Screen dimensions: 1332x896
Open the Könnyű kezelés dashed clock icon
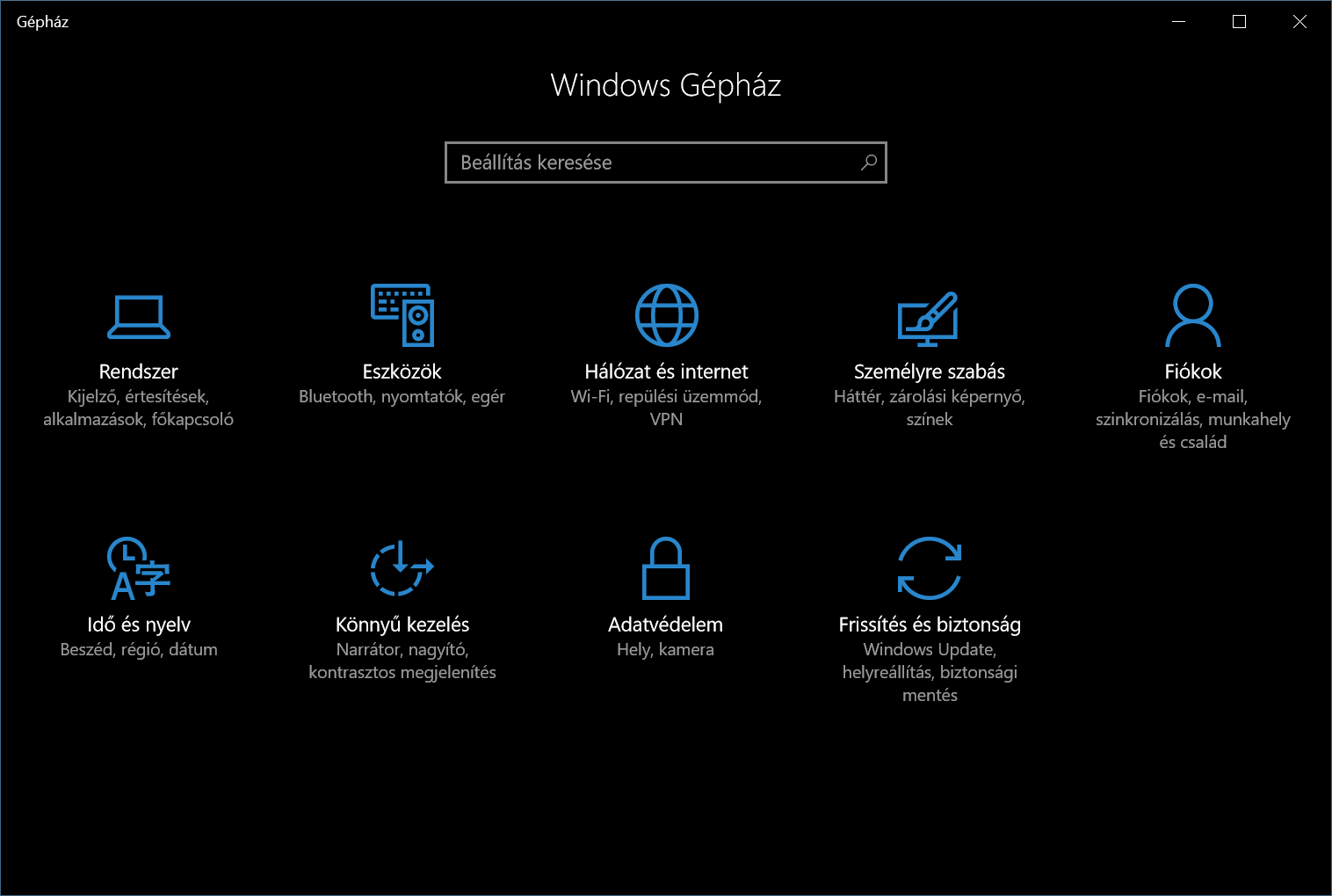[402, 567]
